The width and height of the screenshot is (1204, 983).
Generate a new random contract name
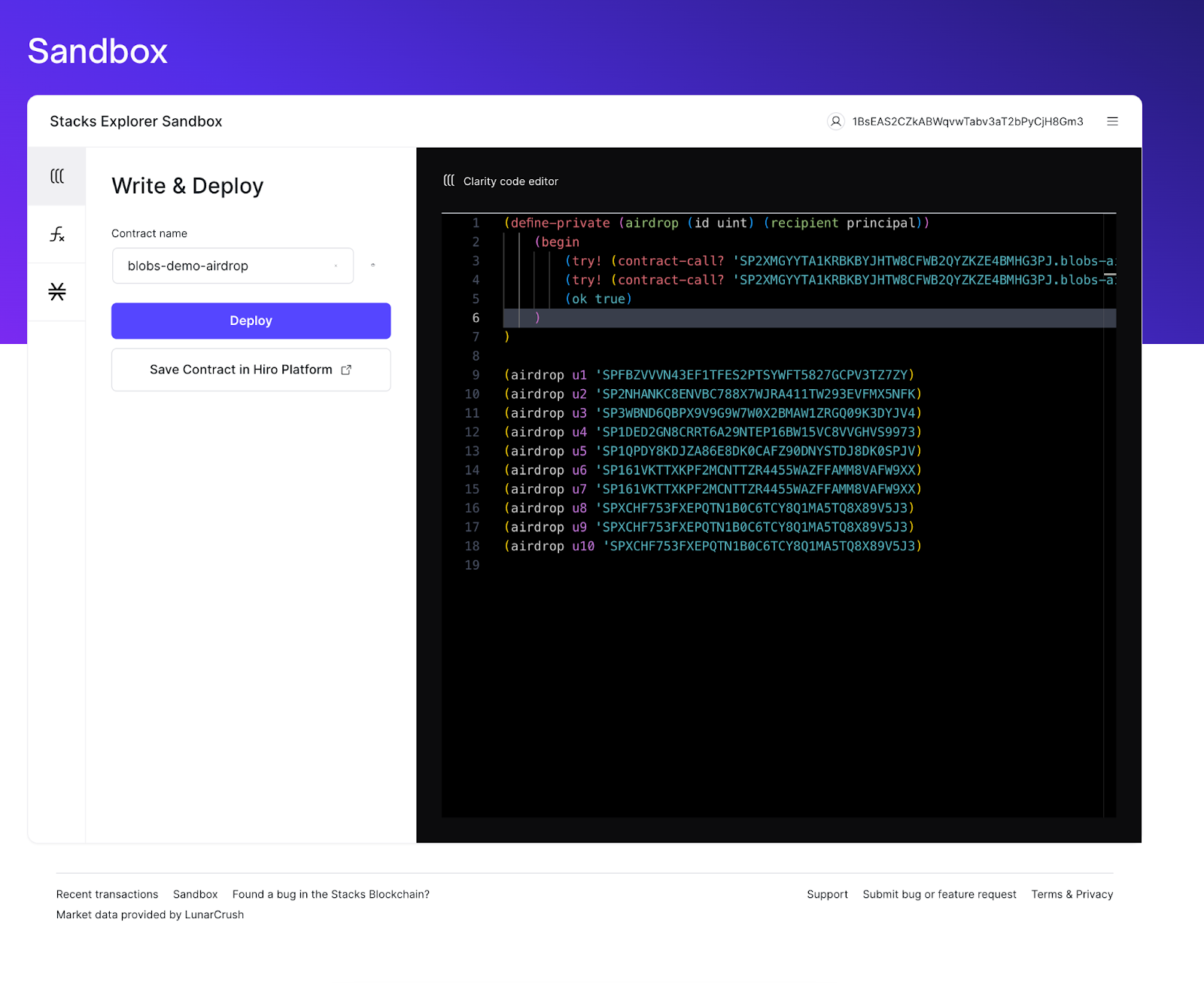click(x=372, y=265)
